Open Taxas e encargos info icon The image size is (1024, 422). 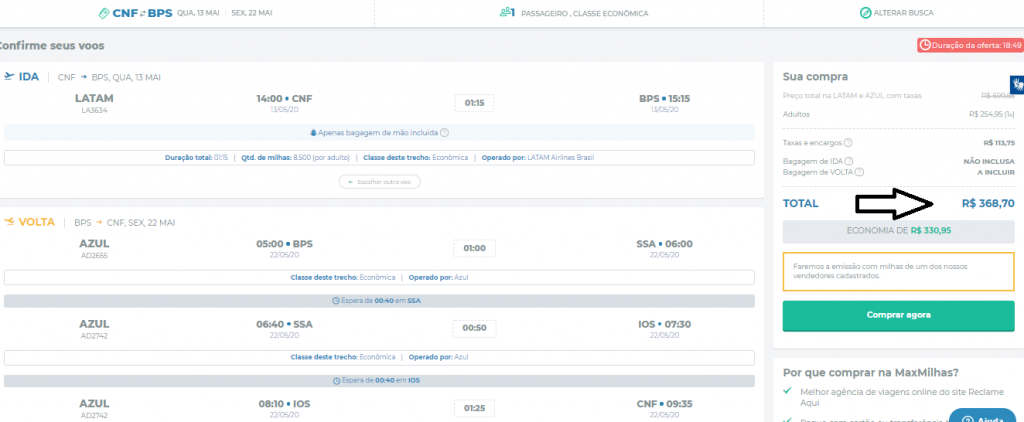click(848, 143)
